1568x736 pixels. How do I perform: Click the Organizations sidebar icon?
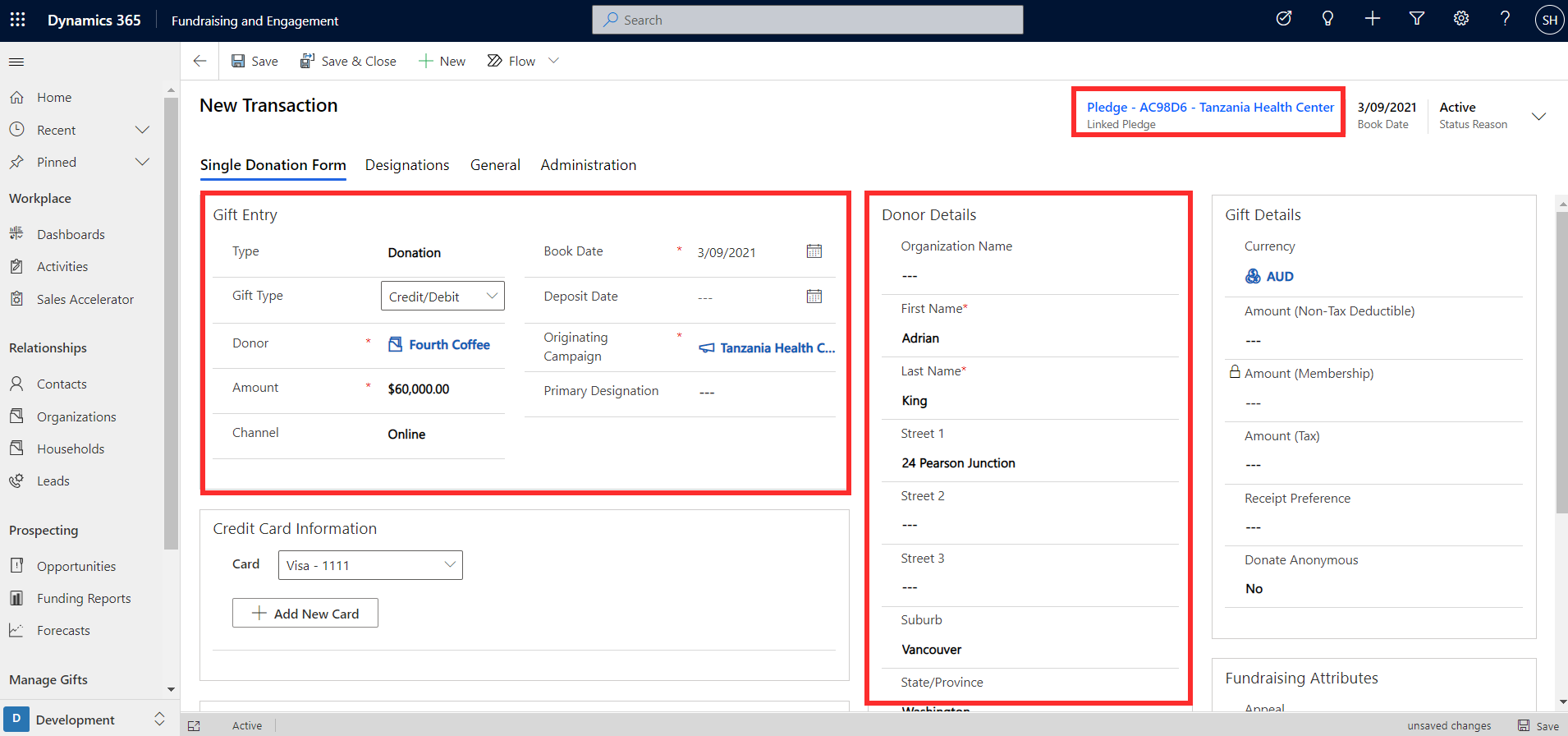pyautogui.click(x=16, y=416)
